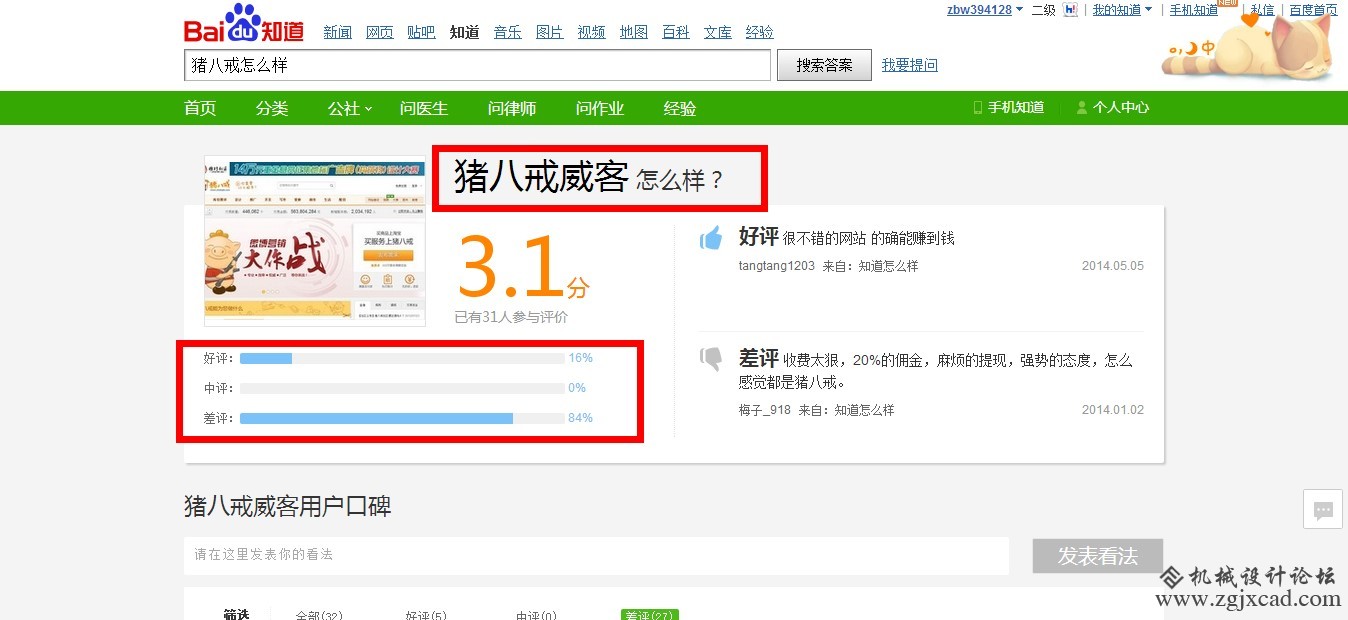This screenshot has width=1348, height=620.
Task: Switch to the 地图 search tab
Action: coord(634,32)
